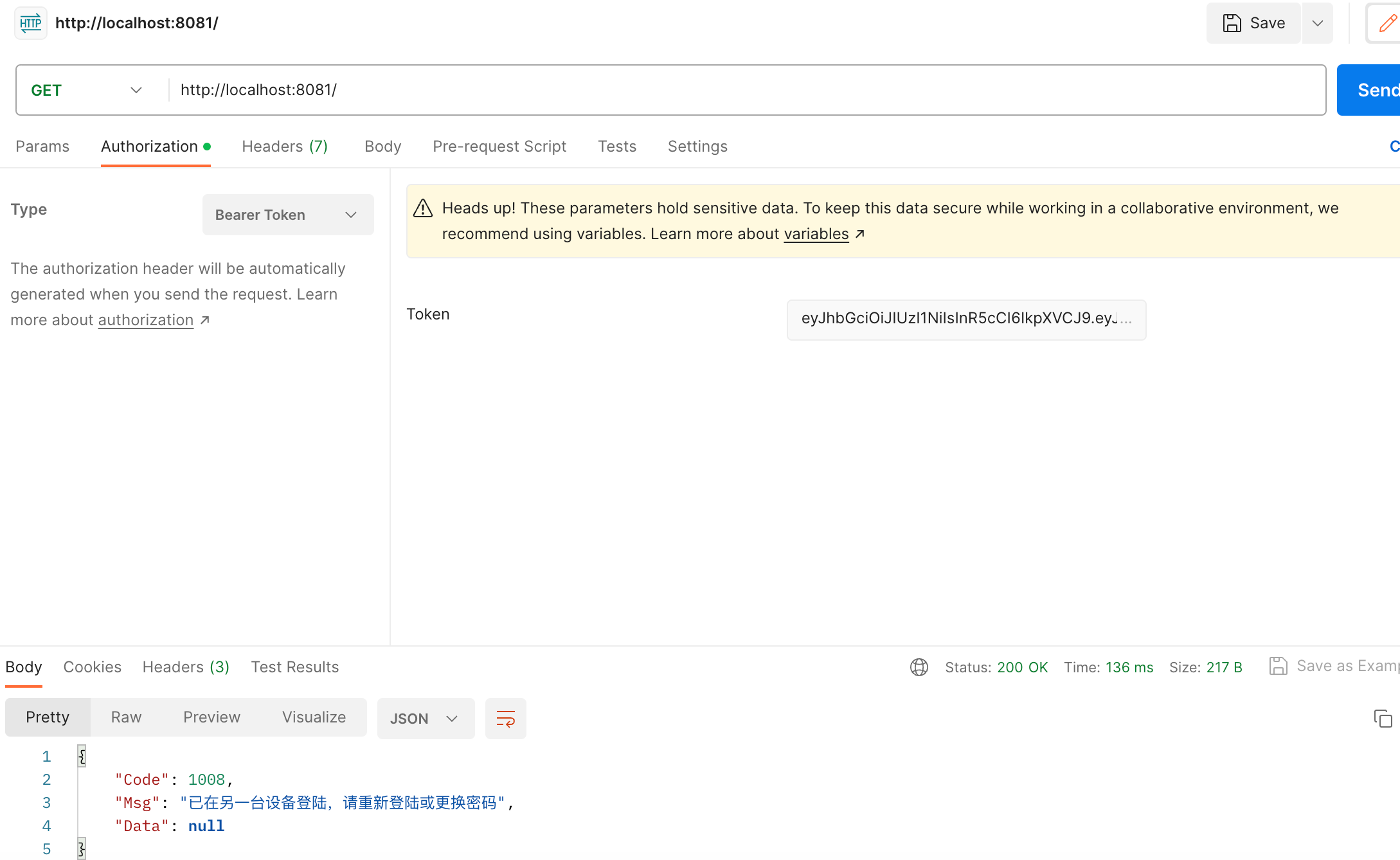The width and height of the screenshot is (1400, 860).
Task: Switch to Preview view mode
Action: coord(211,717)
